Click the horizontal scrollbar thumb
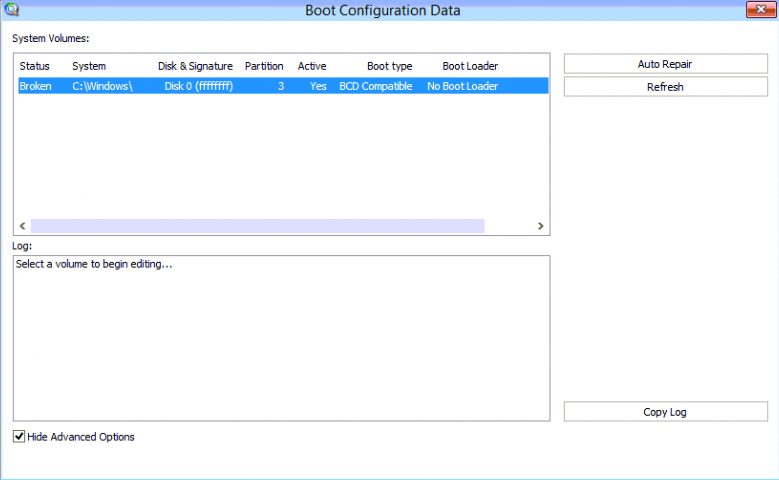Screen dimensions: 779x480 [257, 227]
